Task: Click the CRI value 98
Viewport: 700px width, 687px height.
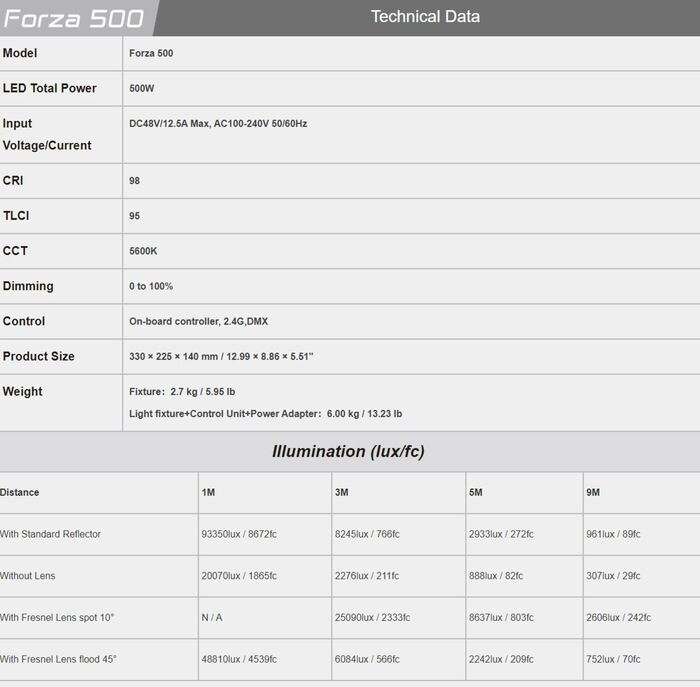Action: [x=135, y=181]
